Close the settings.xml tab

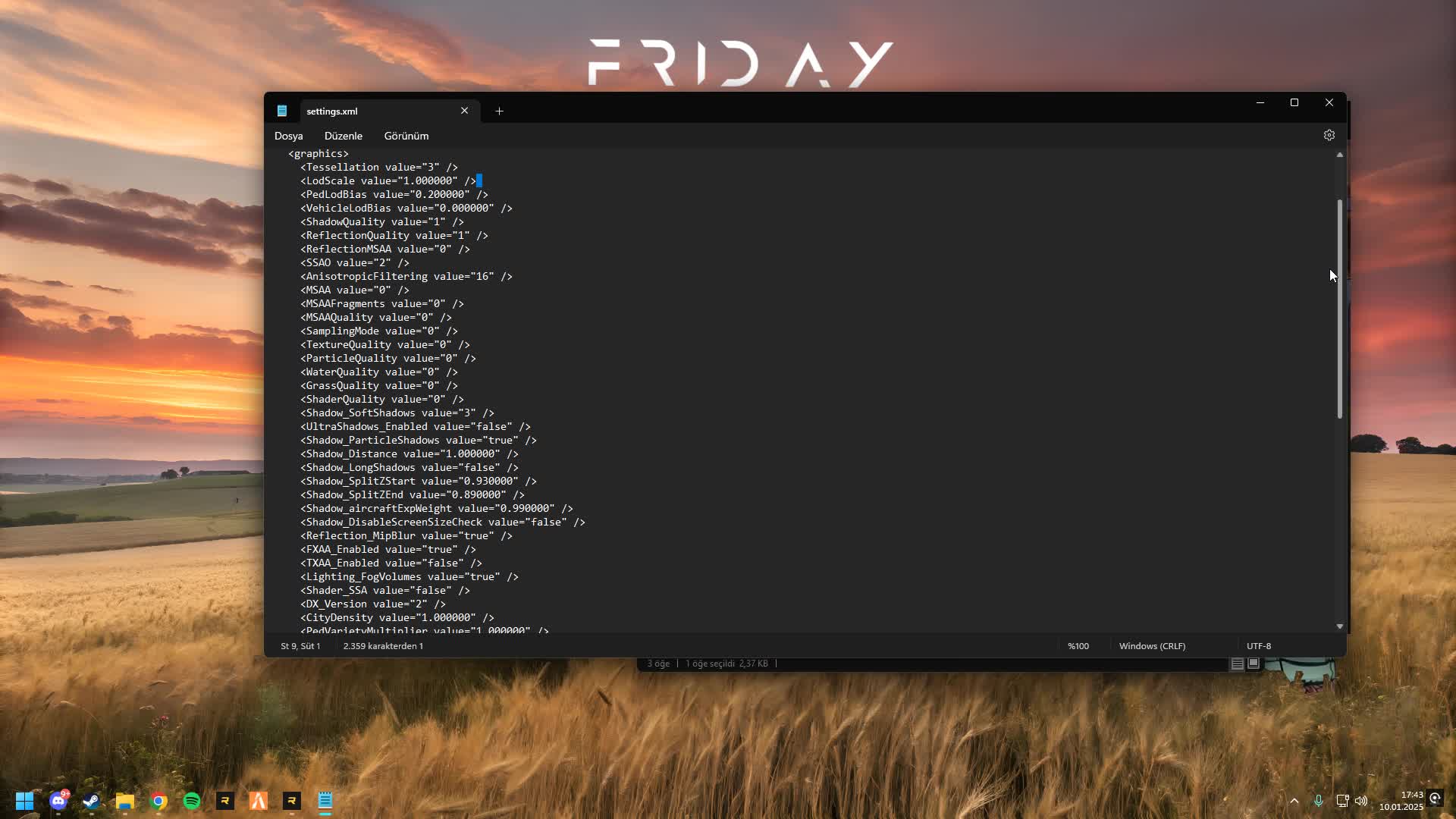click(464, 111)
